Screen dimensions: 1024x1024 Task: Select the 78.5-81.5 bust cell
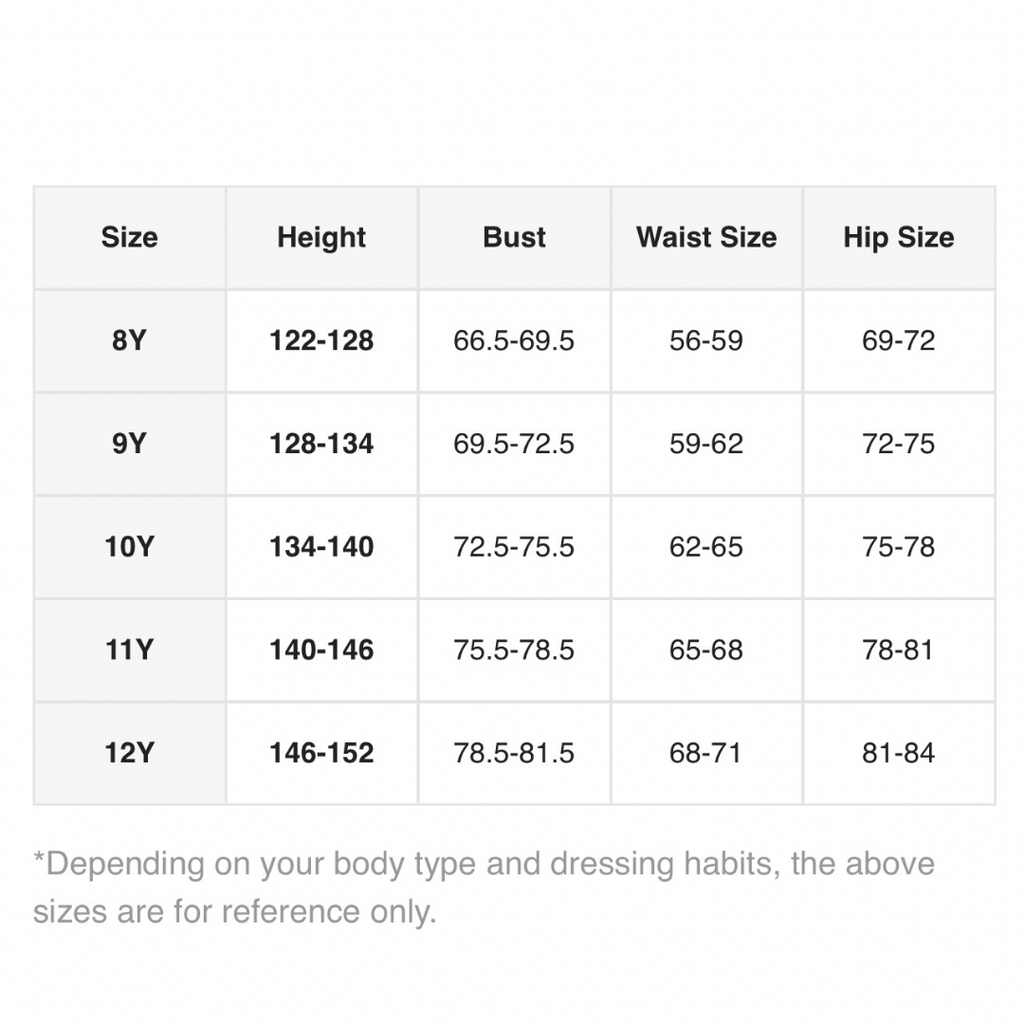coord(514,753)
